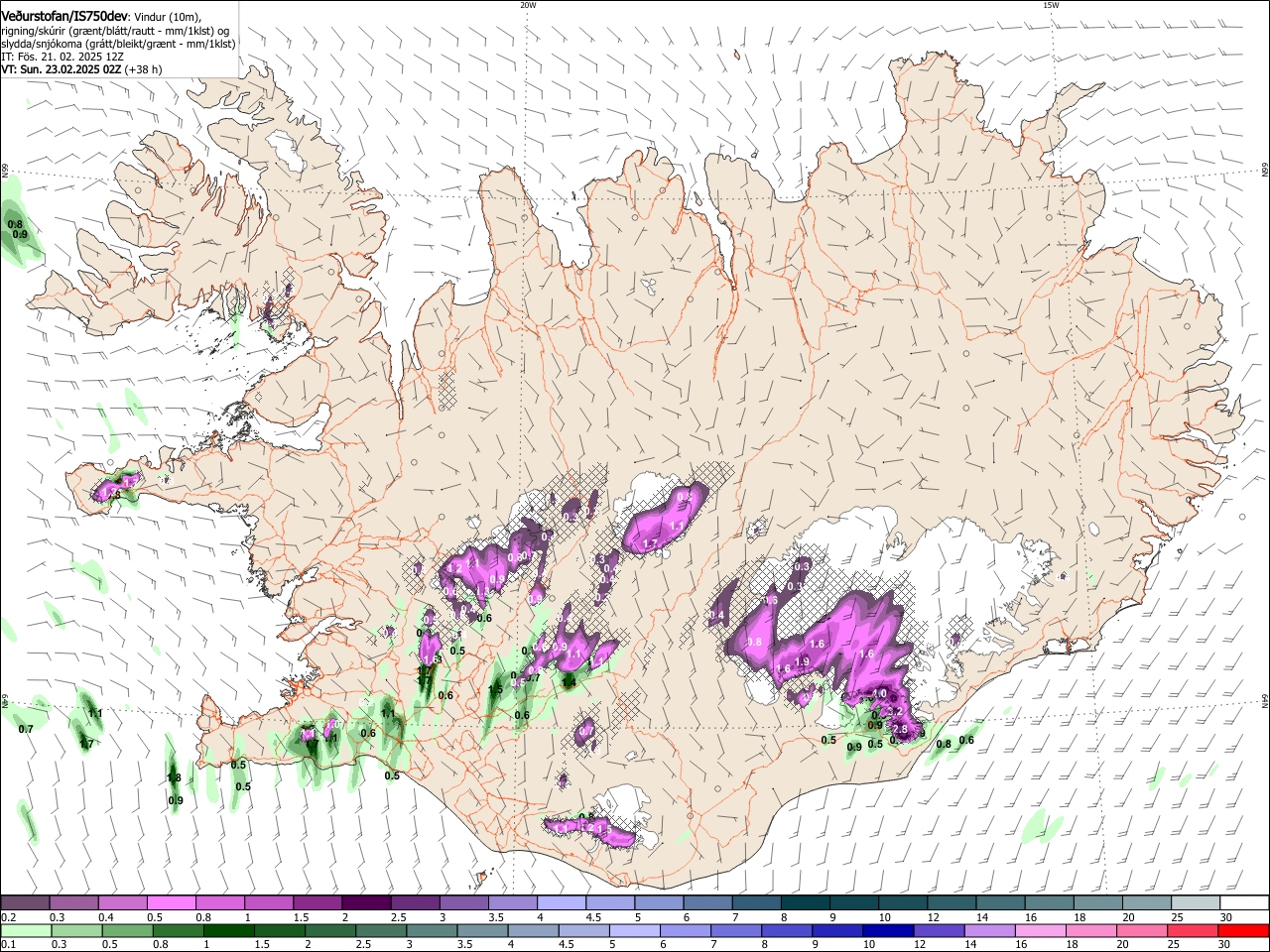Pick the bright red above-30 rain swatch
This screenshot has width=1270, height=952.
pos(1243,930)
